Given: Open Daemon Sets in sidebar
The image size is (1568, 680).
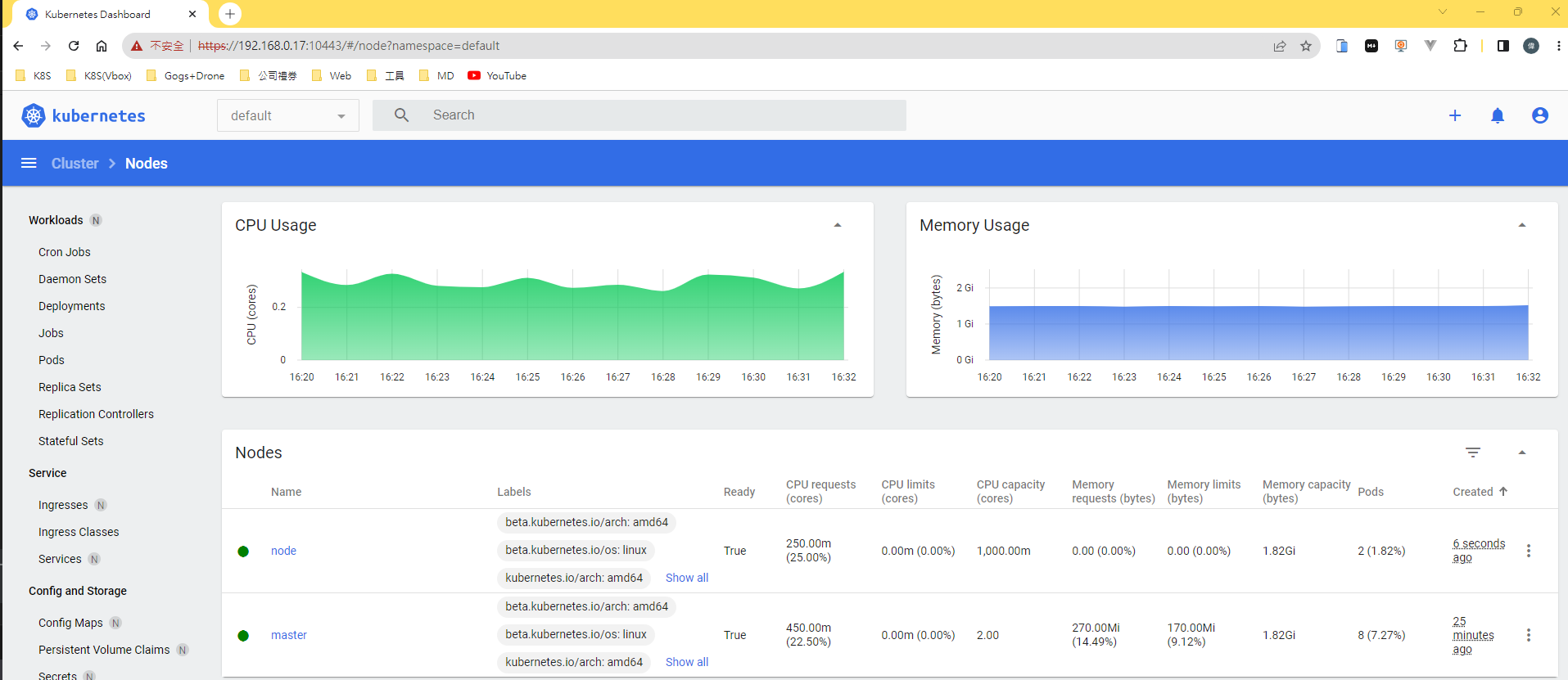Looking at the screenshot, I should tap(72, 279).
